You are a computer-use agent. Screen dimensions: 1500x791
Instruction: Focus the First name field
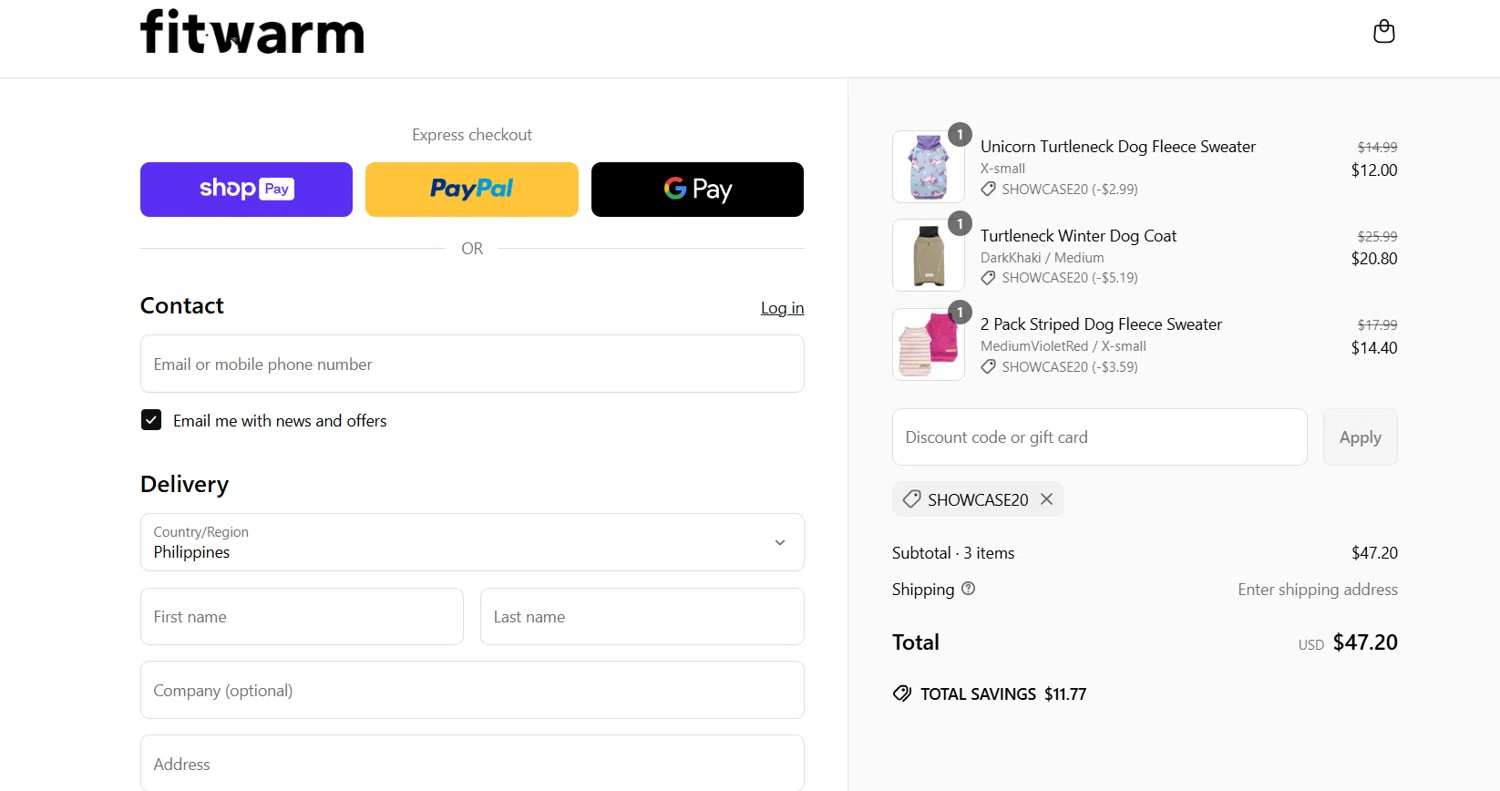302,617
